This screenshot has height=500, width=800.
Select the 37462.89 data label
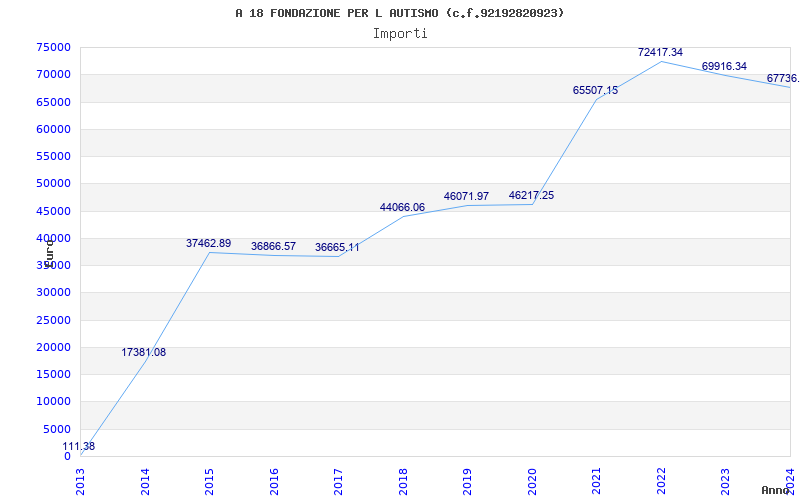click(208, 243)
